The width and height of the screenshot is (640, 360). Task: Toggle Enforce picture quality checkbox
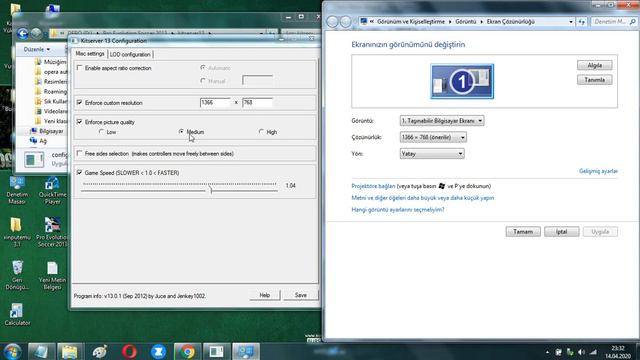point(80,122)
